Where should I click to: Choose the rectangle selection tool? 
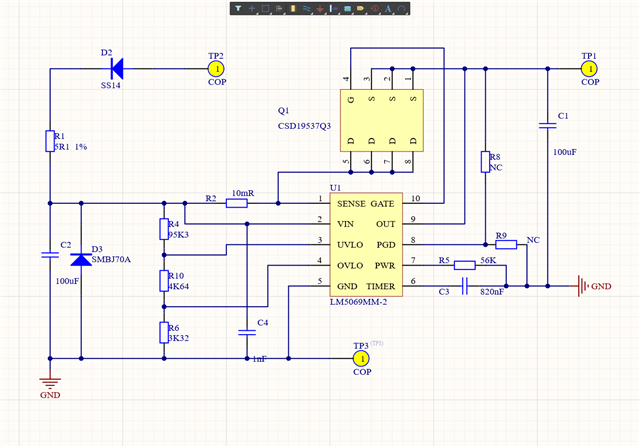tap(265, 8)
